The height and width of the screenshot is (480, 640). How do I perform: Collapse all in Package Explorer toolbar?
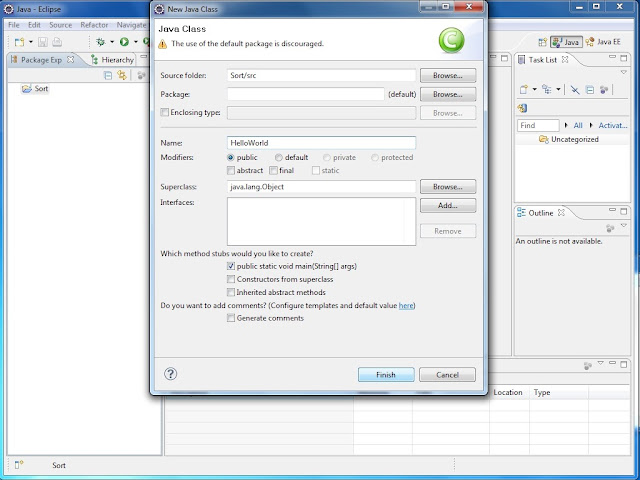coord(108,75)
